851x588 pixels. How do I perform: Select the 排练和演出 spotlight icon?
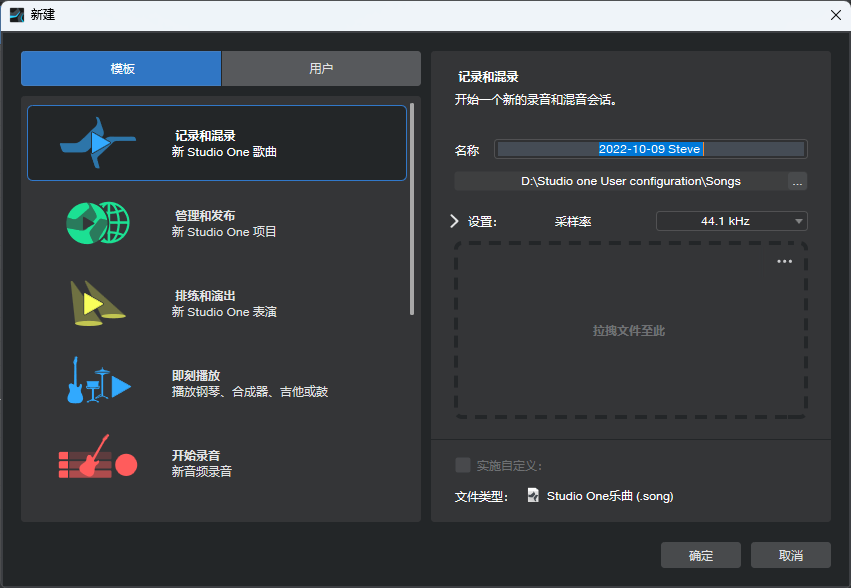click(98, 303)
